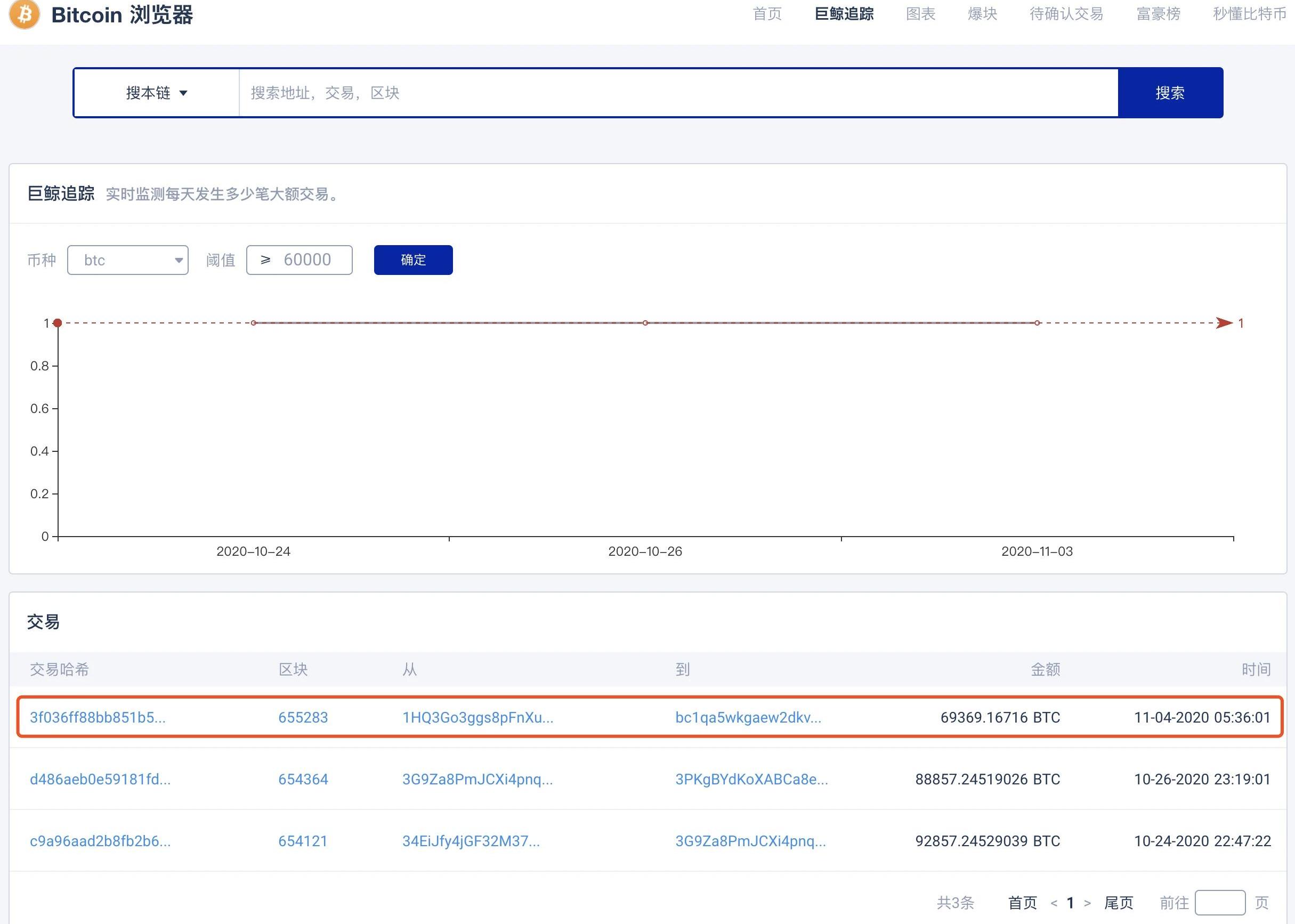Viewport: 1295px width, 924px height.
Task: Click chart data point for 2020-10-24
Action: point(254,323)
